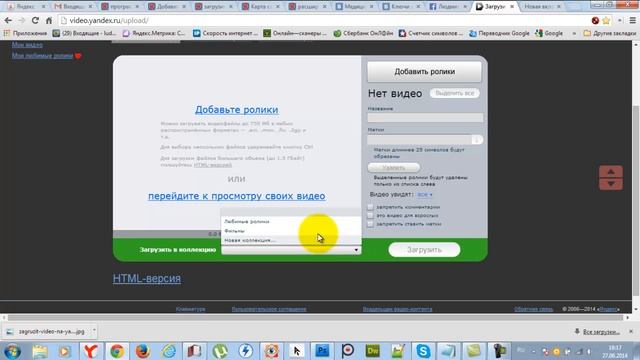The width and height of the screenshot is (640, 360).
Task: Tick the adult video checkbox
Action: click(370, 216)
